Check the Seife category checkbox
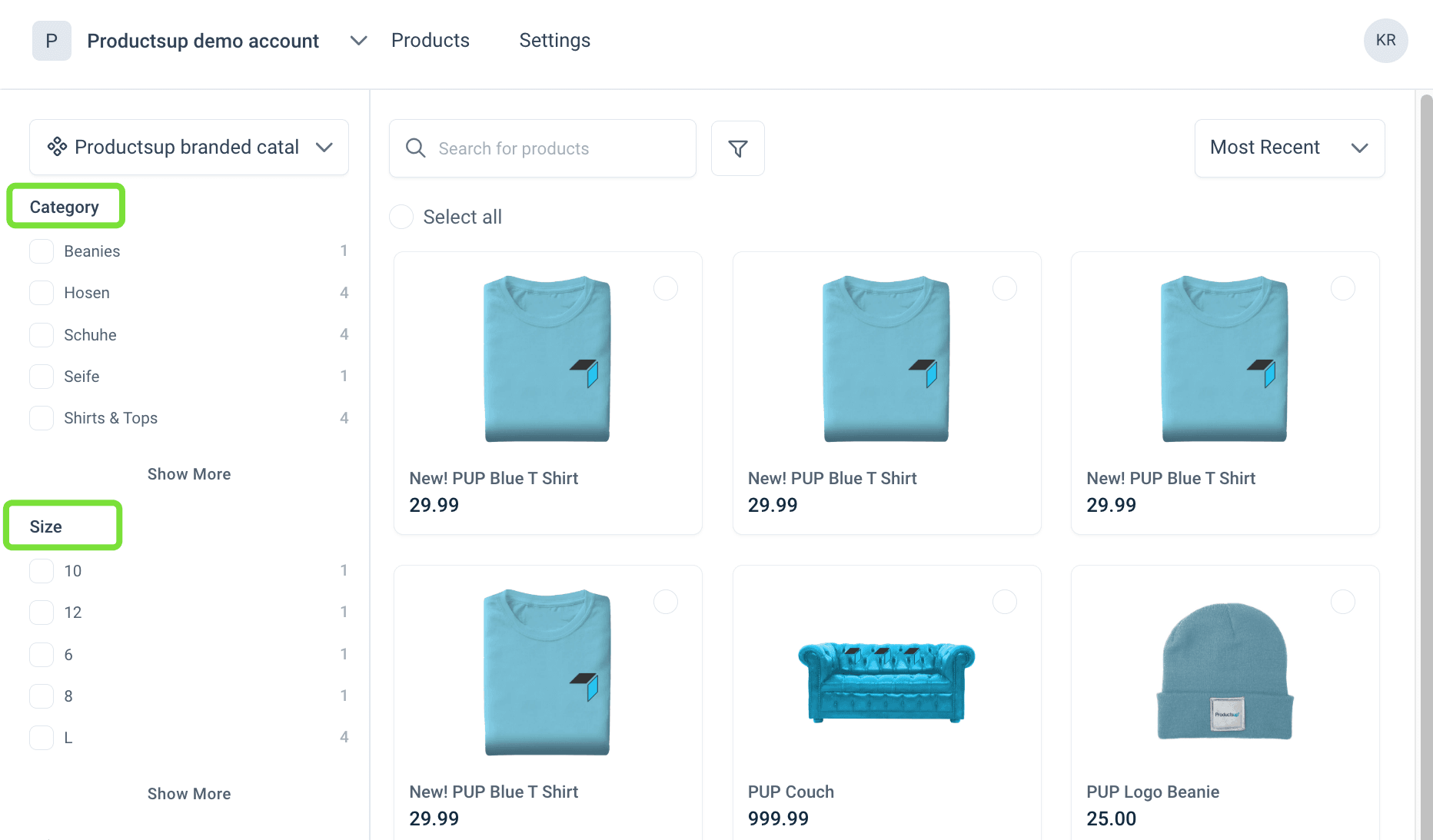This screenshot has height=840, width=1433. click(x=42, y=377)
